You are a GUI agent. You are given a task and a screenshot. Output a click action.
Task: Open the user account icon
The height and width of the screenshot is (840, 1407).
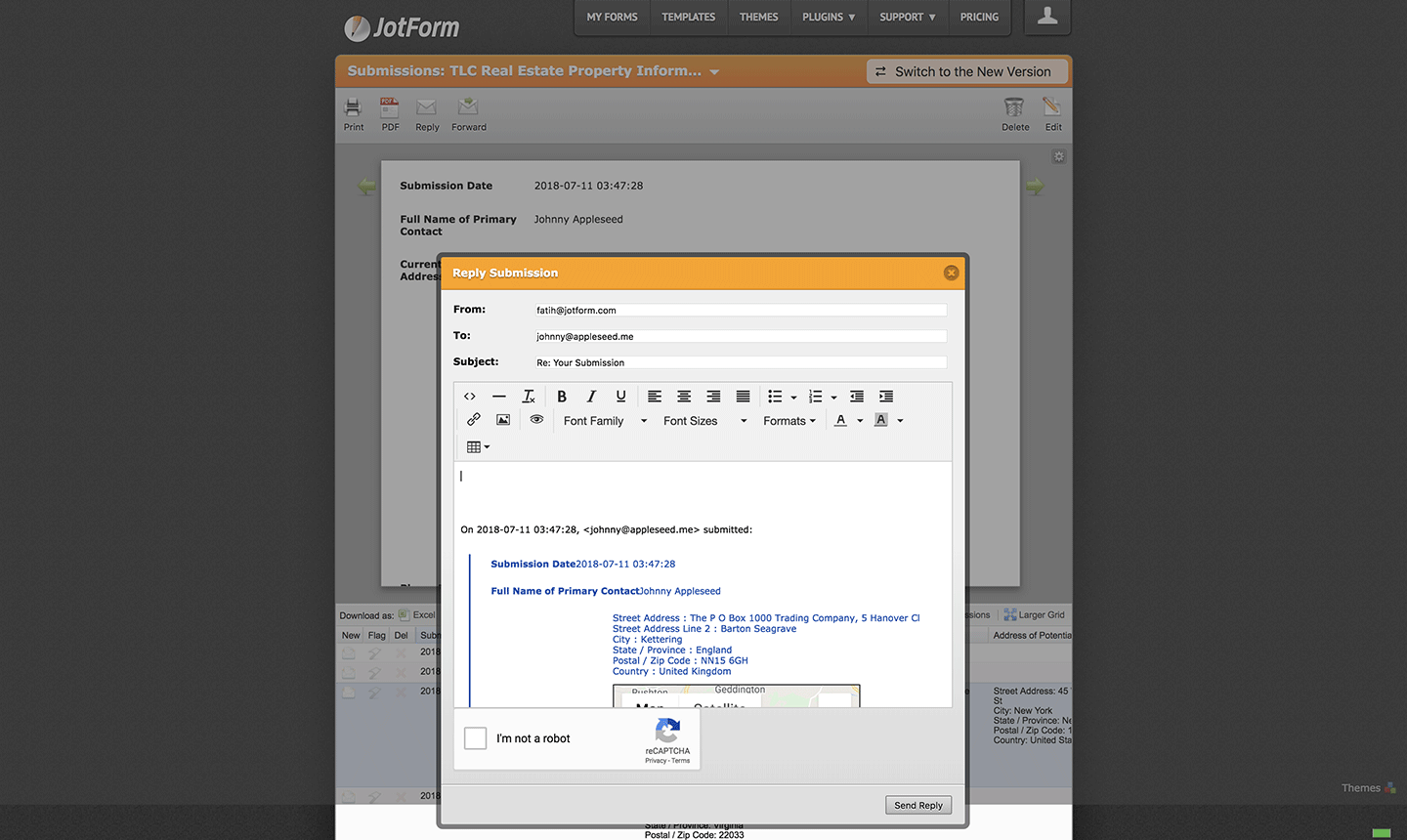[1047, 17]
